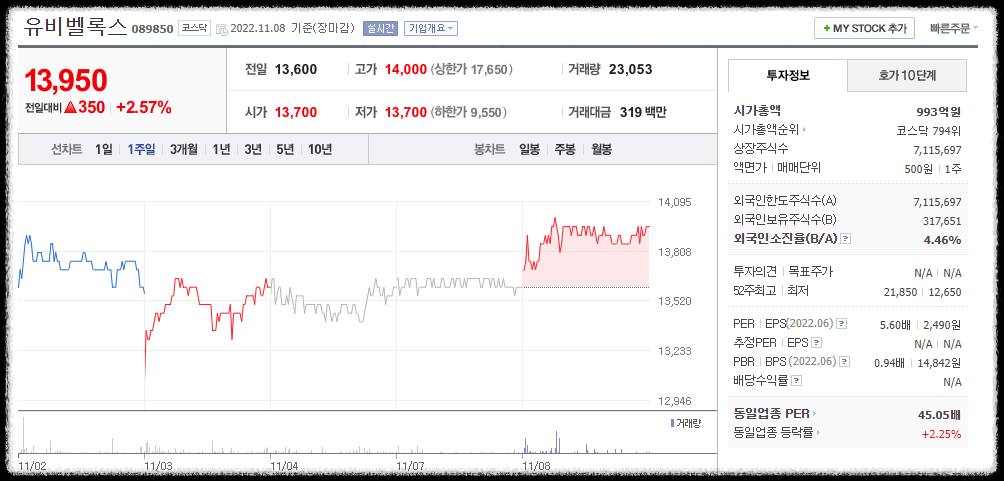Click 동일업종 등락률 value +2.25%
Viewport: 1004px width, 481px height.
pos(941,434)
